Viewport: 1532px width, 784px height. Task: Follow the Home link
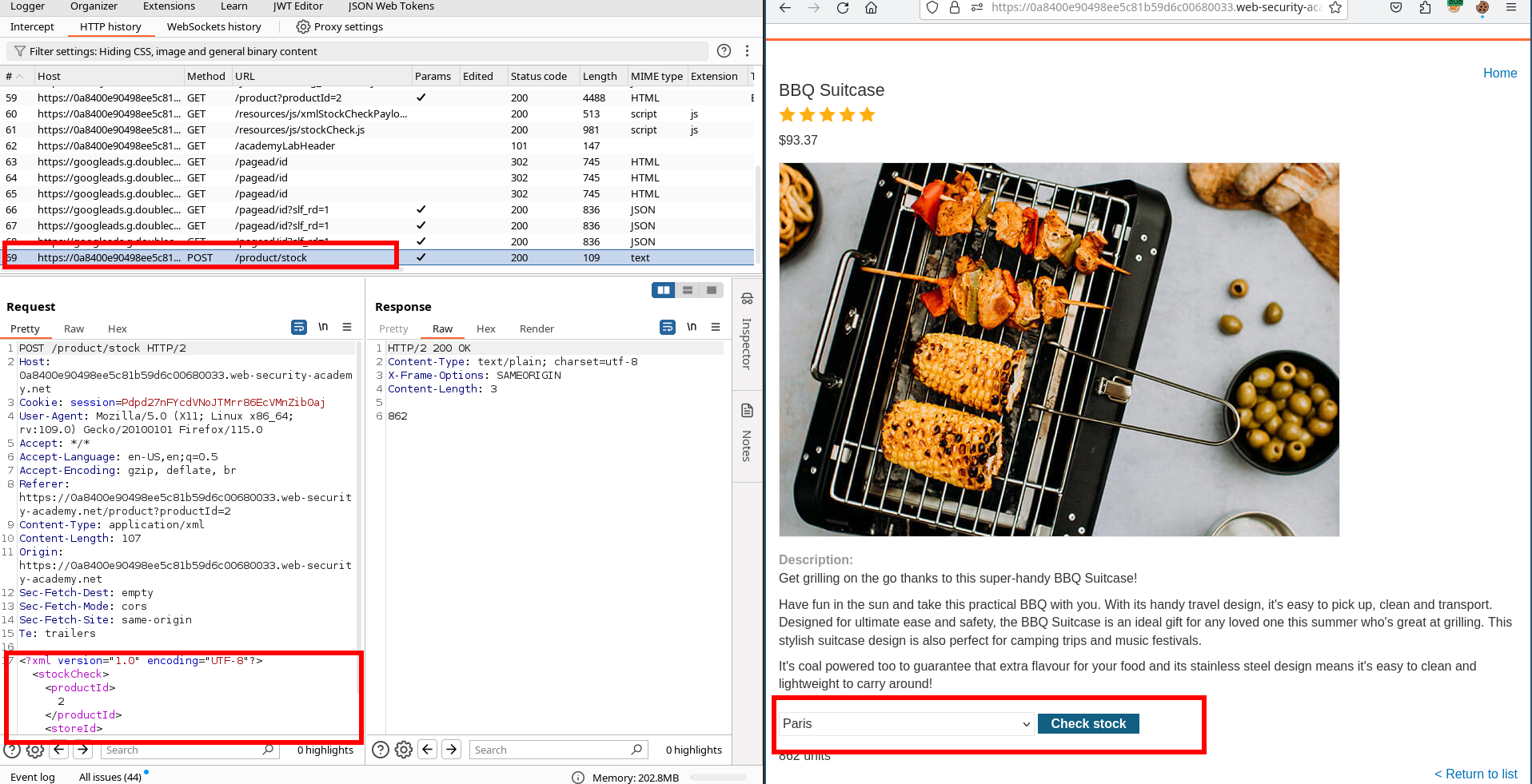(x=1500, y=73)
